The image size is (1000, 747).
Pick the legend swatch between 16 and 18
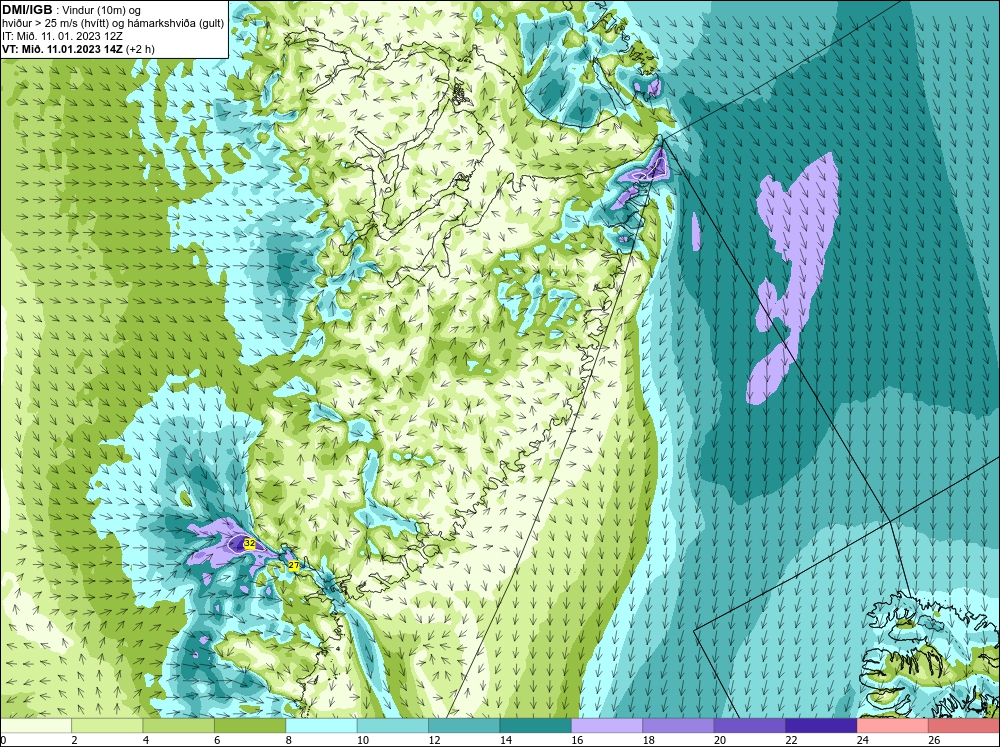[x=607, y=726]
